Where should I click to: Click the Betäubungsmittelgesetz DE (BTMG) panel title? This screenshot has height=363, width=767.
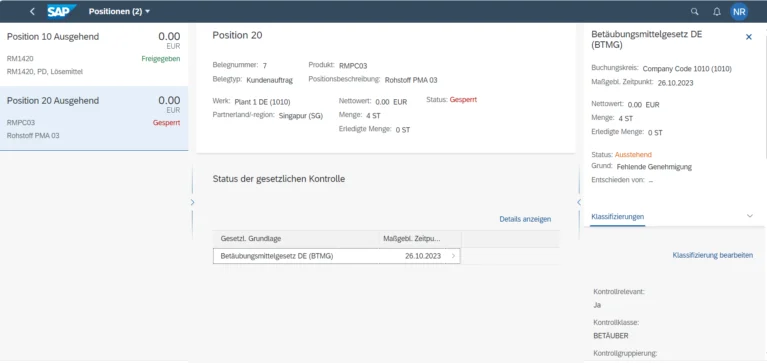pos(647,40)
